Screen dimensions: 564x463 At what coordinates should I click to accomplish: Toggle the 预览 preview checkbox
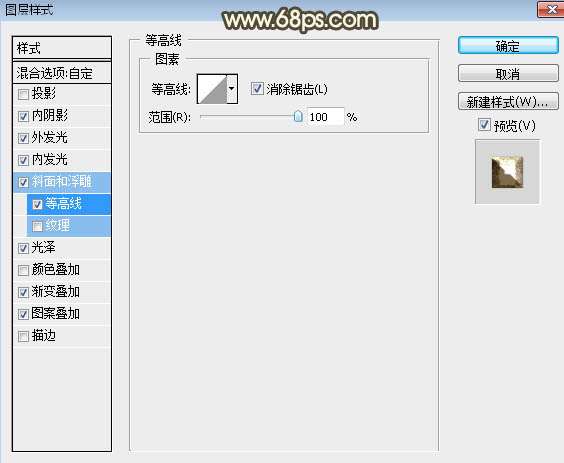484,125
